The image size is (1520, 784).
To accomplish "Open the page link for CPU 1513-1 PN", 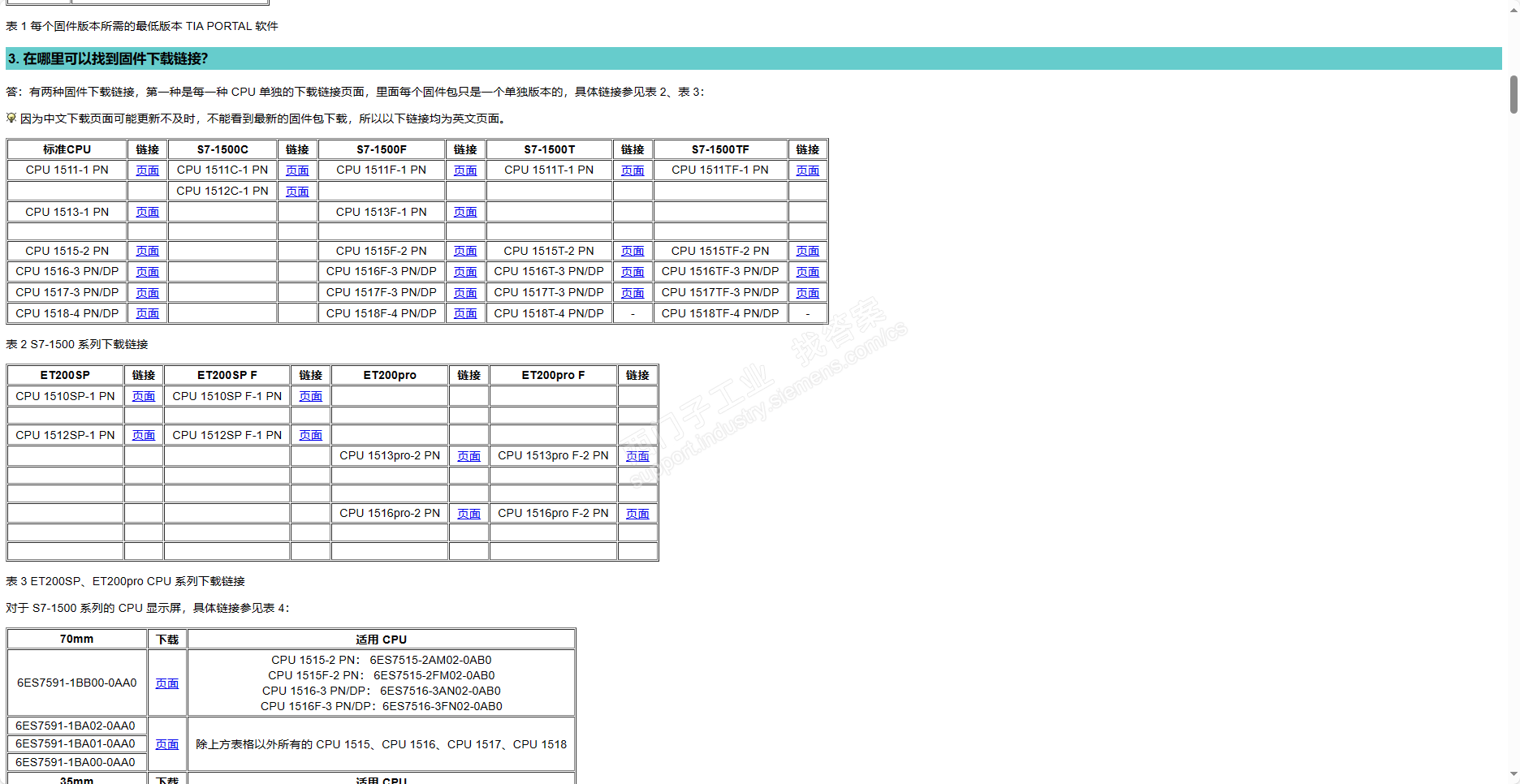I will 148,212.
